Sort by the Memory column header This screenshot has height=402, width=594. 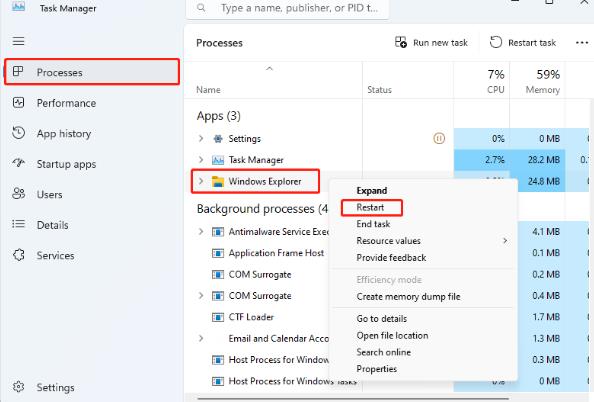point(542,90)
